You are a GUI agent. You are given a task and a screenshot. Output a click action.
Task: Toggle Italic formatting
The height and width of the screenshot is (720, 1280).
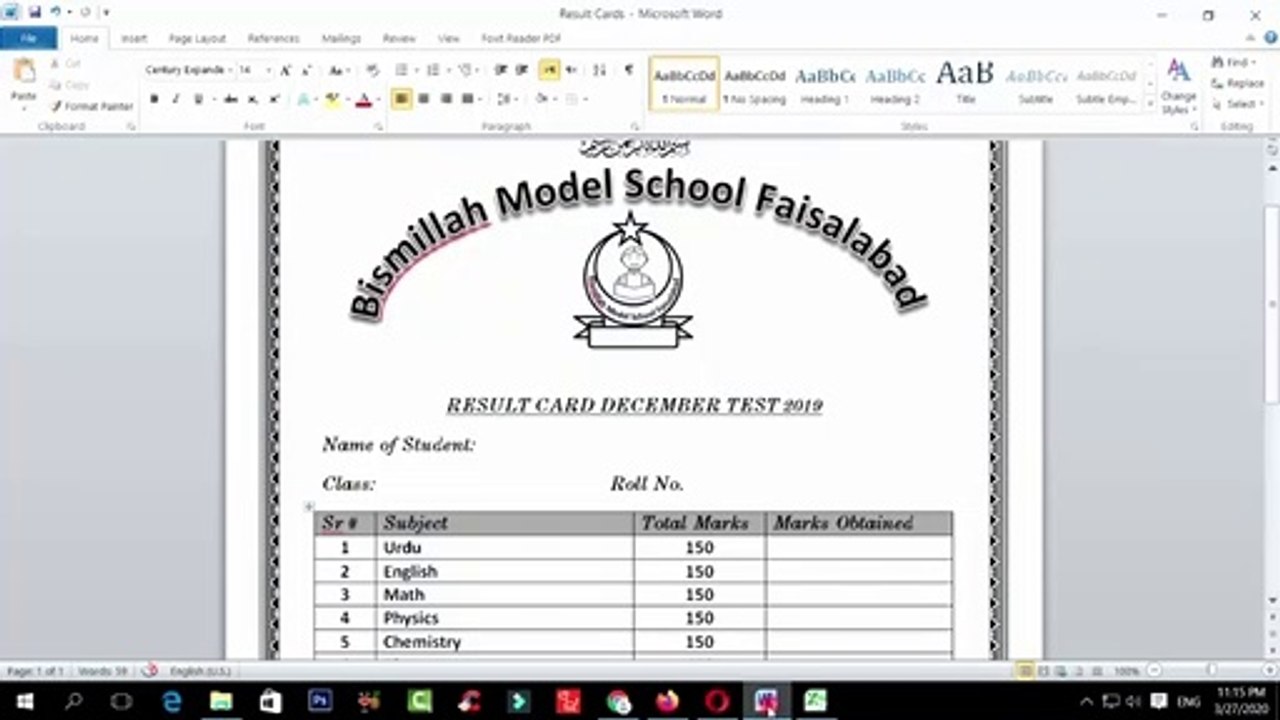pos(175,99)
